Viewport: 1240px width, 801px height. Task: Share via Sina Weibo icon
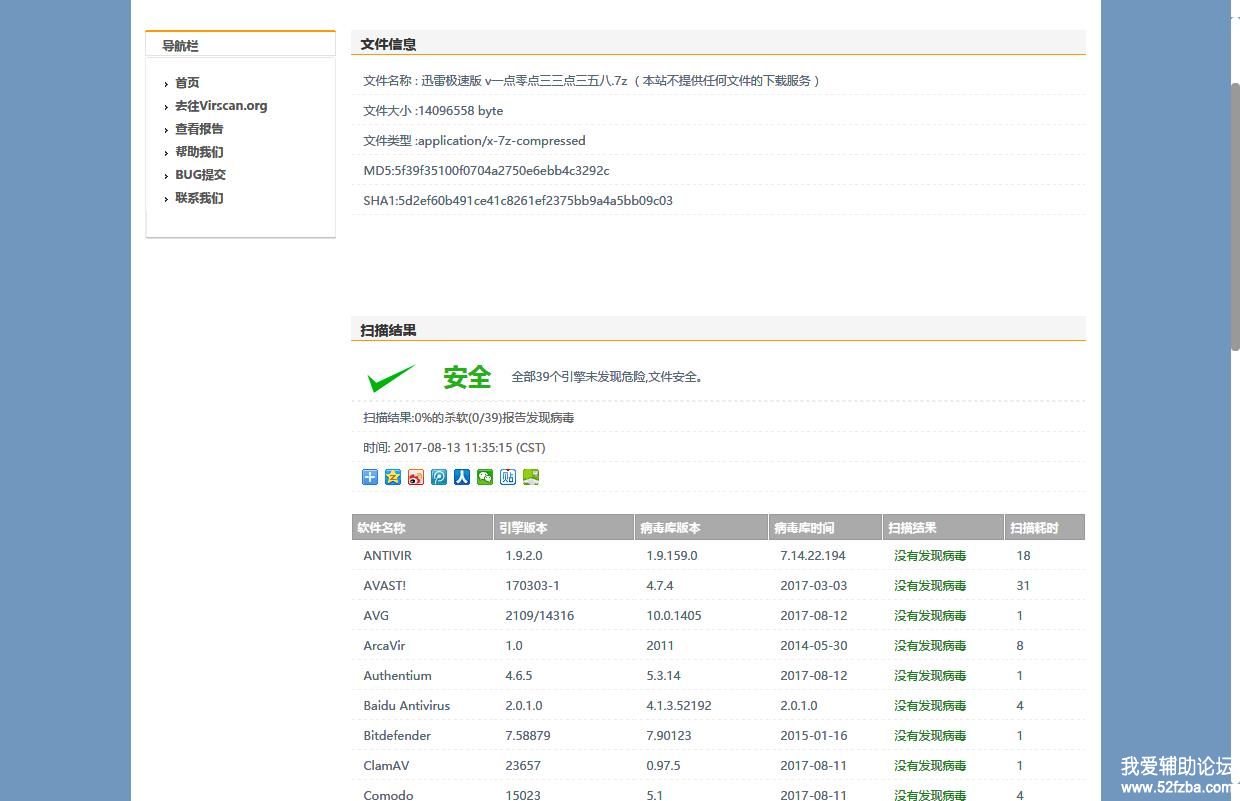coord(416,477)
